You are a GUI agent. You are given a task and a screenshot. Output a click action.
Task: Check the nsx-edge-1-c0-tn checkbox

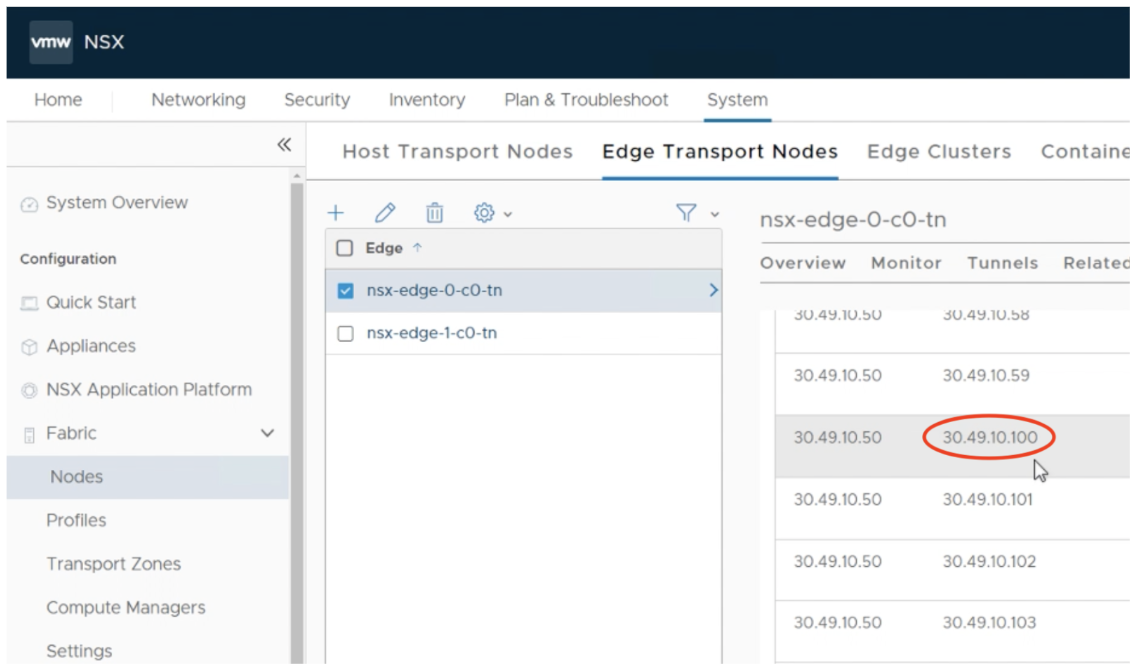coord(345,333)
